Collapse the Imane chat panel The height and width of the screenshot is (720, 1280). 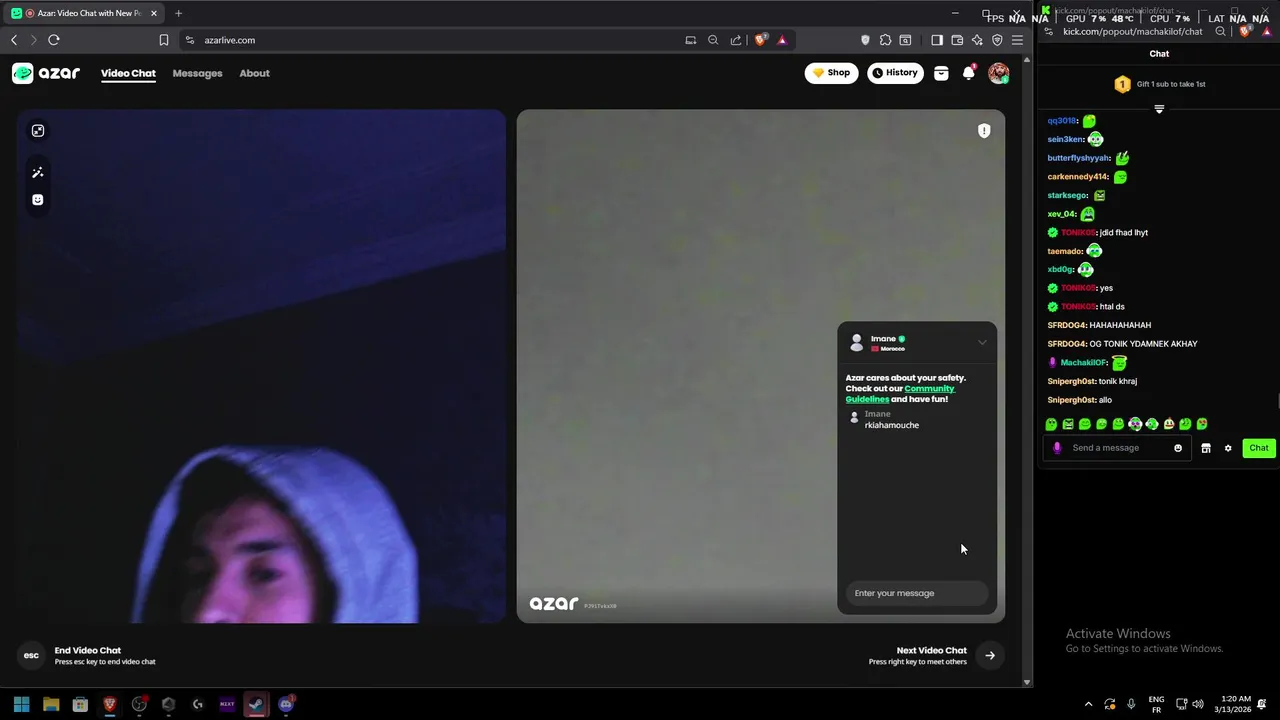pyautogui.click(x=982, y=343)
